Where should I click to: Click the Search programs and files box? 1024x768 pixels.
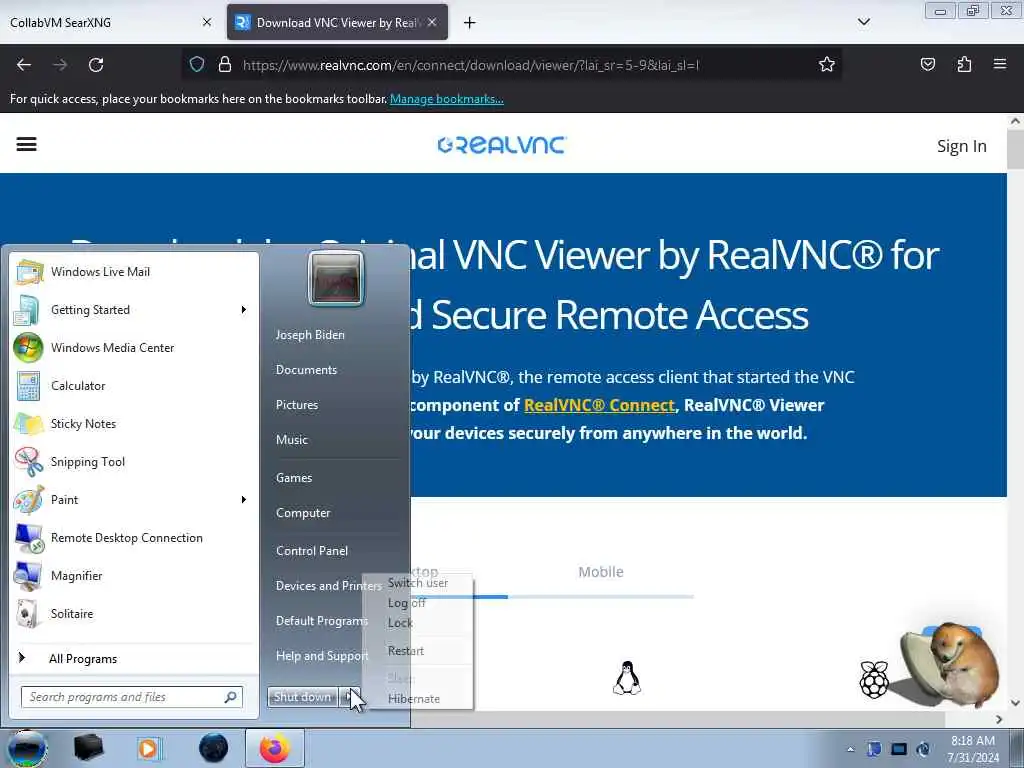point(131,697)
